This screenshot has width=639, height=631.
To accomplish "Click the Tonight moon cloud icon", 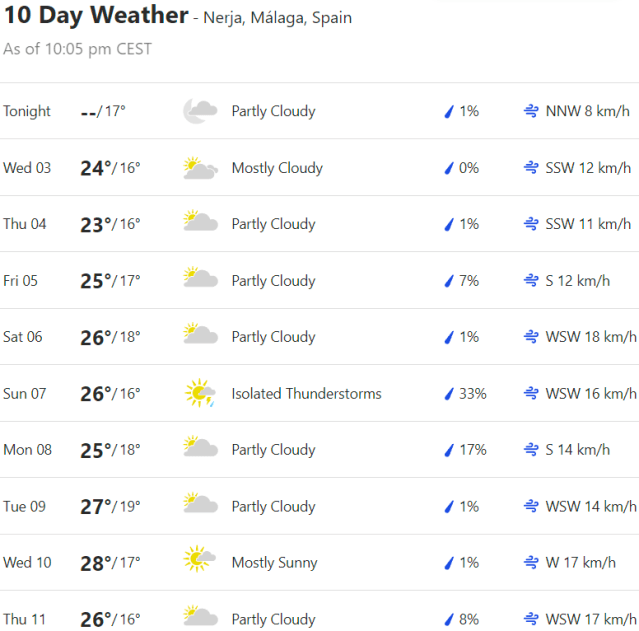I will [200, 111].
